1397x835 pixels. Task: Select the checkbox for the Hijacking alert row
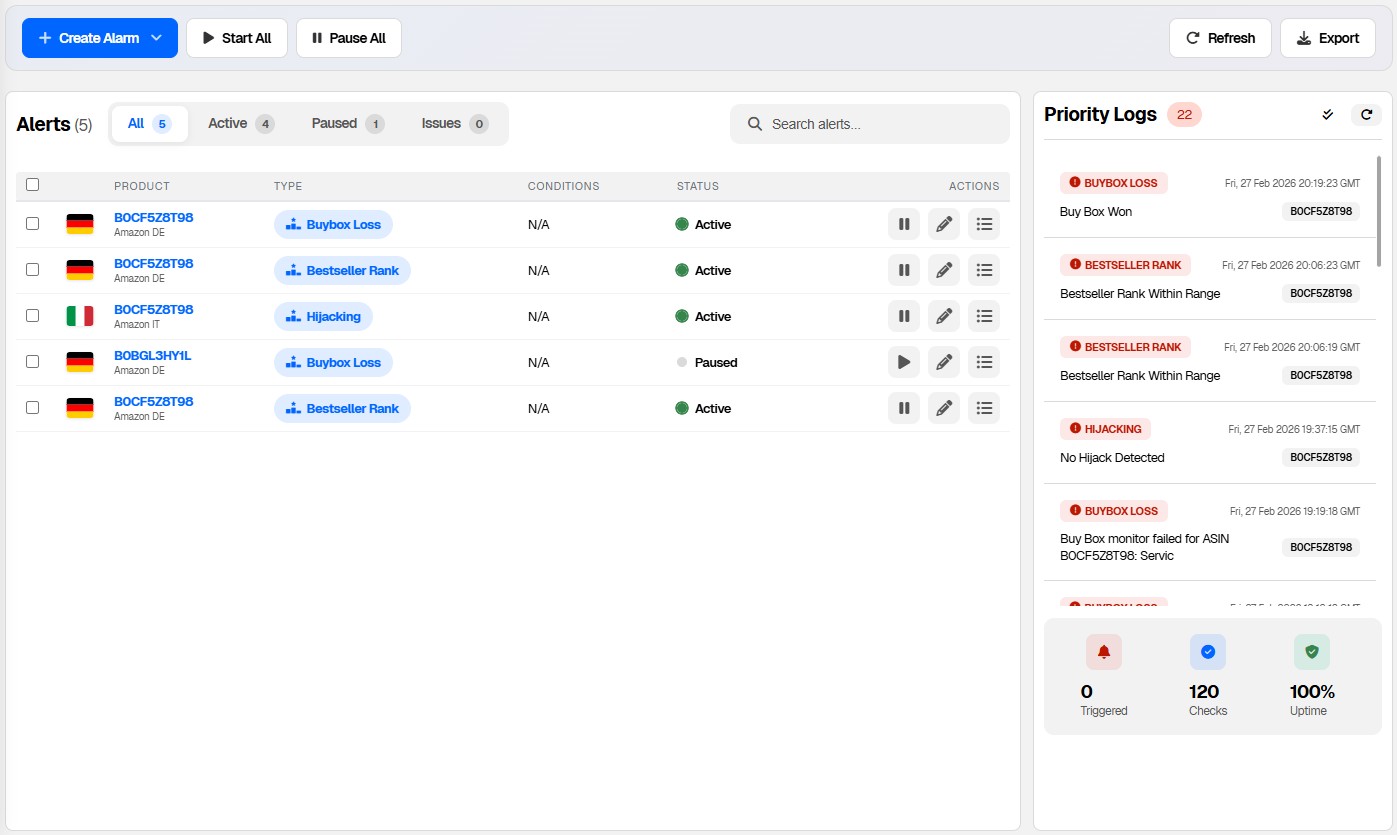[x=32, y=315]
